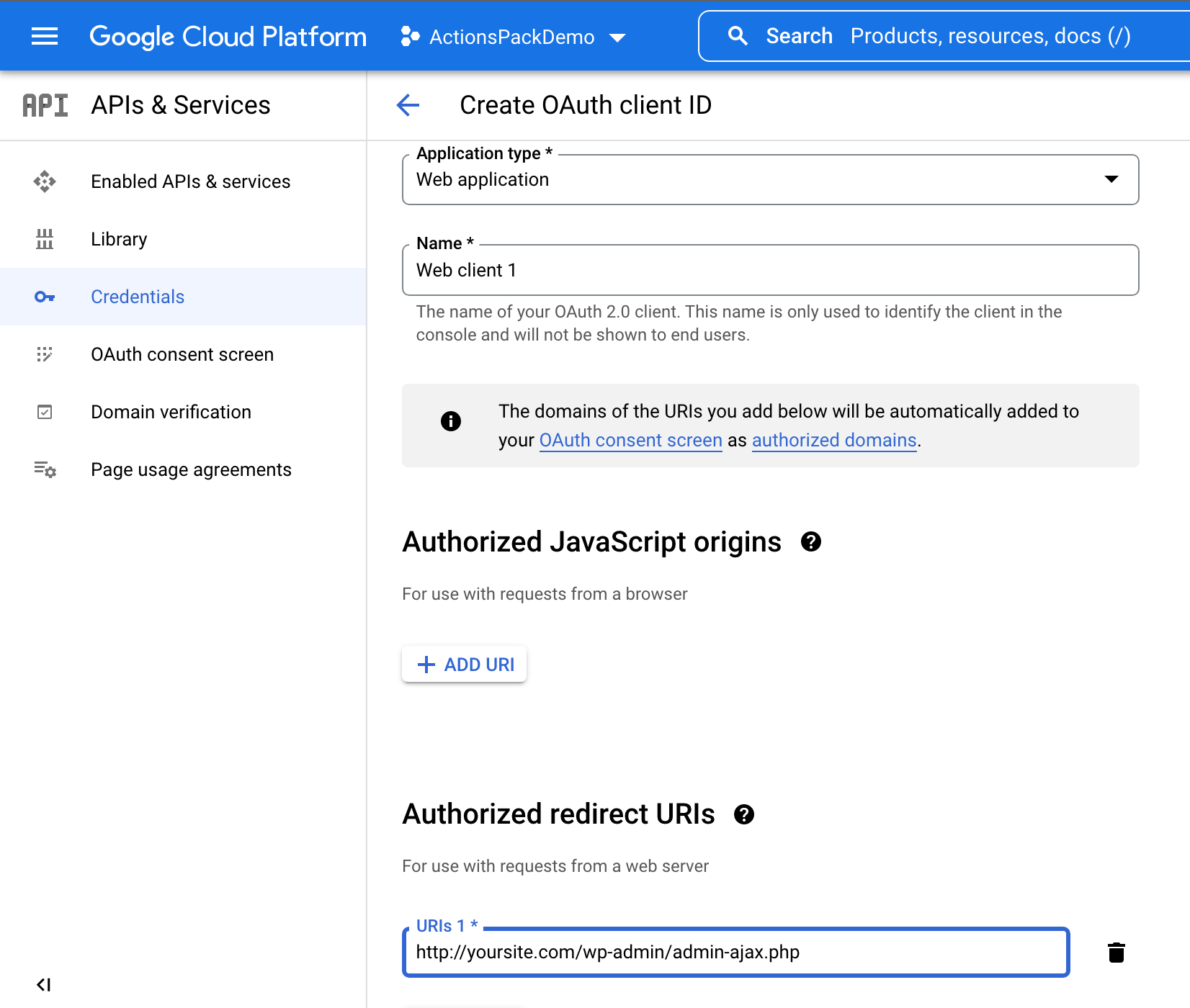Image resolution: width=1190 pixels, height=1008 pixels.
Task: Click the Authorized JavaScript origins heading
Action: [x=591, y=541]
